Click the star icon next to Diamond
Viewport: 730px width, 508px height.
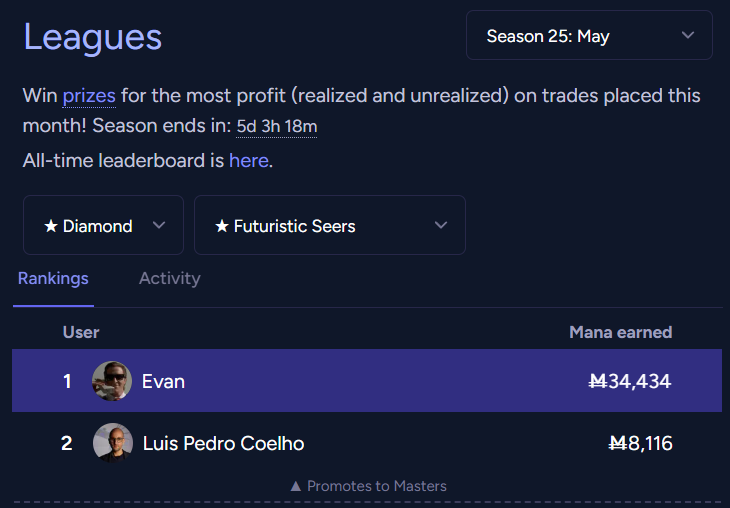point(51,226)
